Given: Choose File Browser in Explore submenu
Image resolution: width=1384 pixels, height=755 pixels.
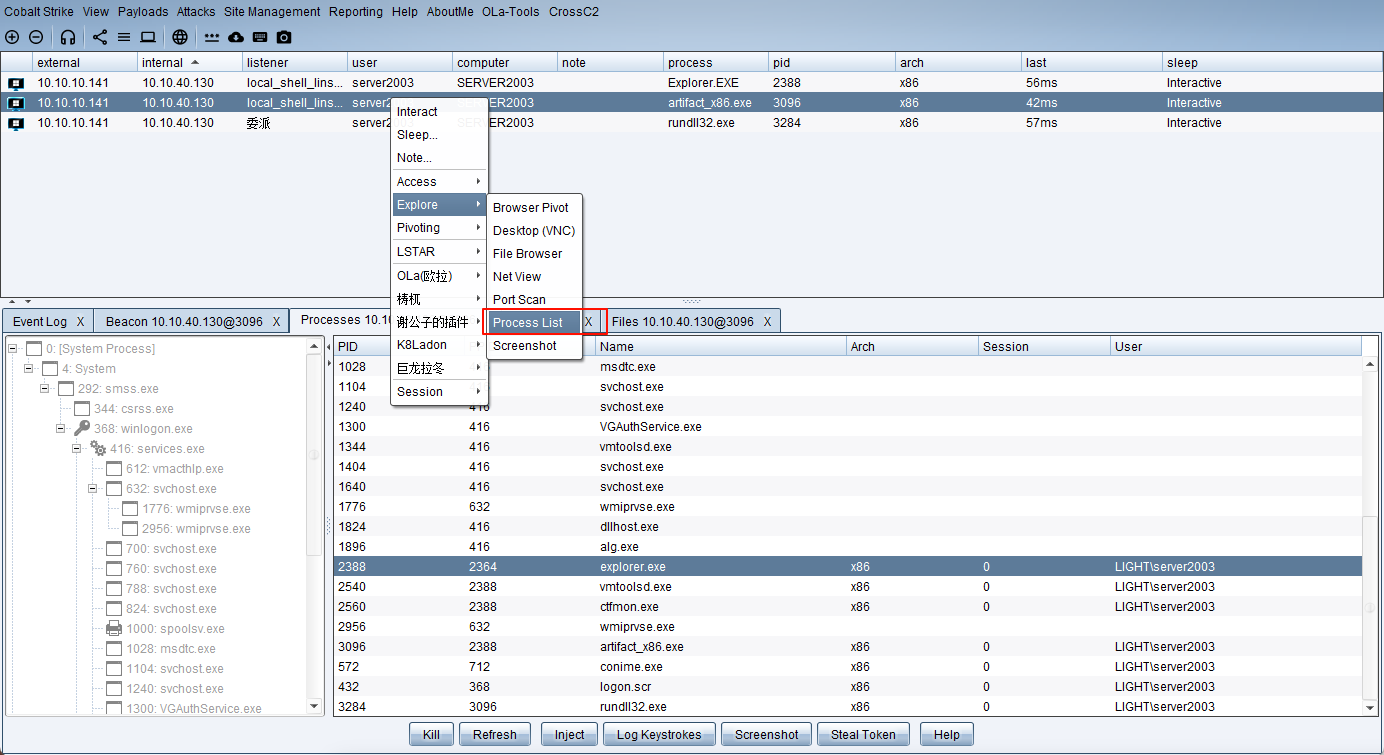Looking at the screenshot, I should point(534,254).
